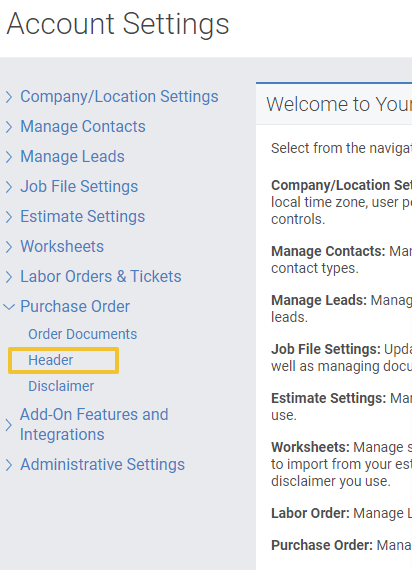Select the Estimate Settings navigation label

83,217
